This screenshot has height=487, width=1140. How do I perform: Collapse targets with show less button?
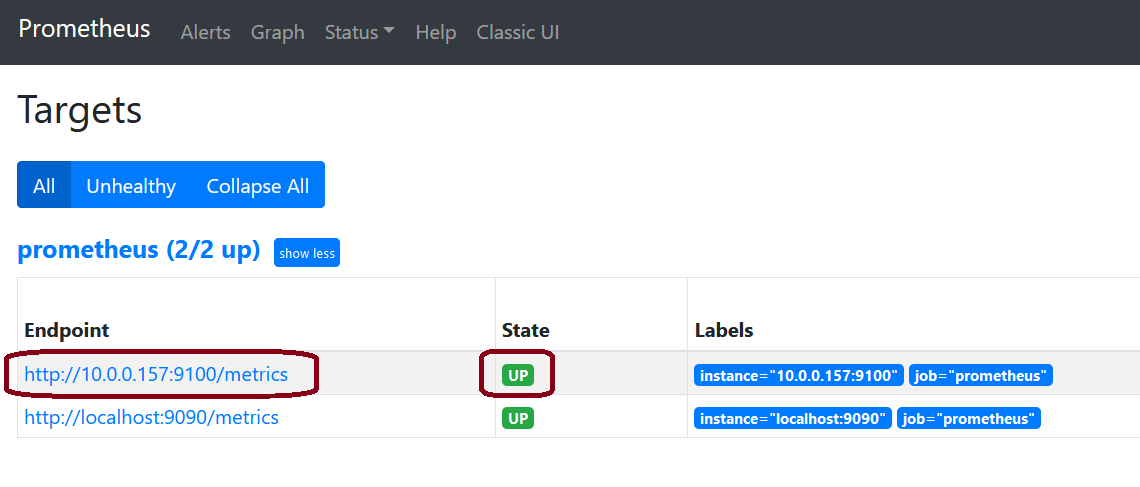pyautogui.click(x=307, y=253)
